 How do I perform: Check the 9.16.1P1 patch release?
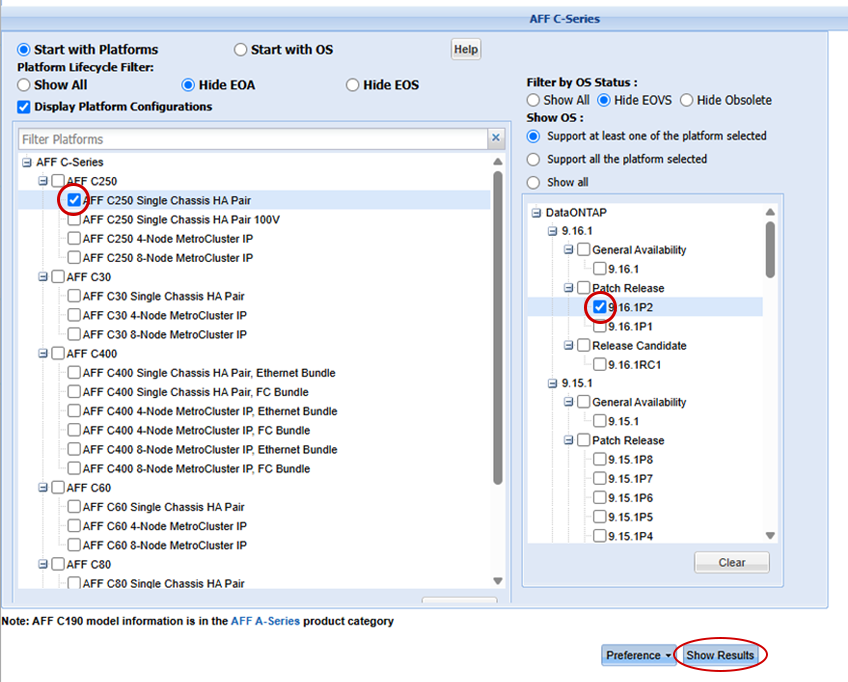click(x=600, y=326)
